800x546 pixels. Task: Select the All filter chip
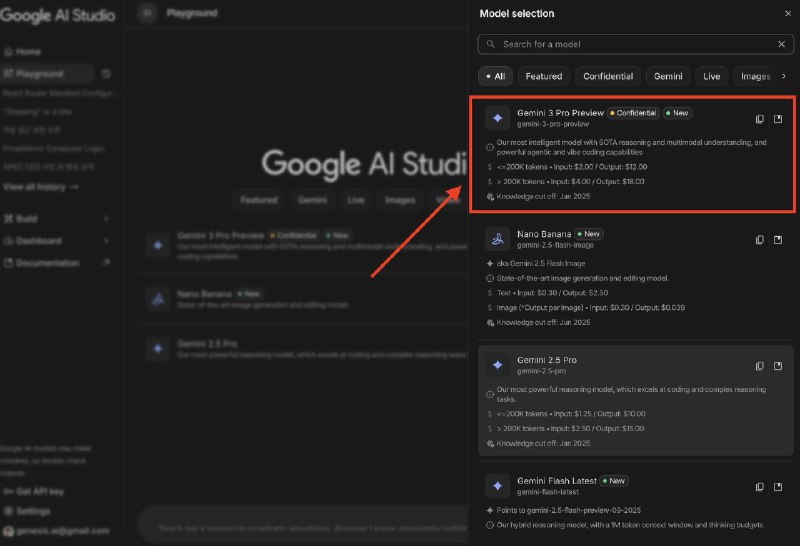(x=494, y=76)
